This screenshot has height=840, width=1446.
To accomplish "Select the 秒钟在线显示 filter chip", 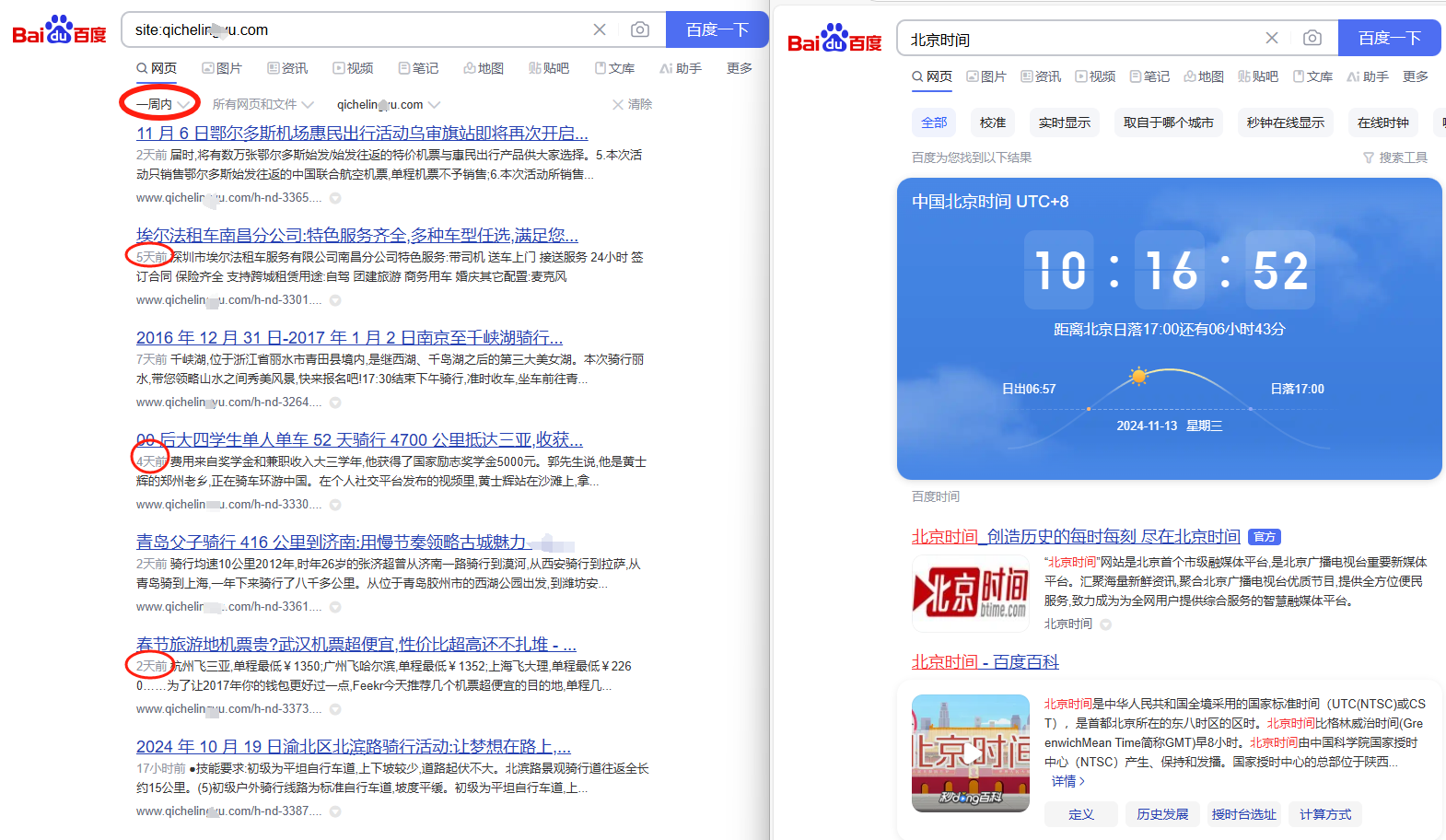I will [1286, 122].
